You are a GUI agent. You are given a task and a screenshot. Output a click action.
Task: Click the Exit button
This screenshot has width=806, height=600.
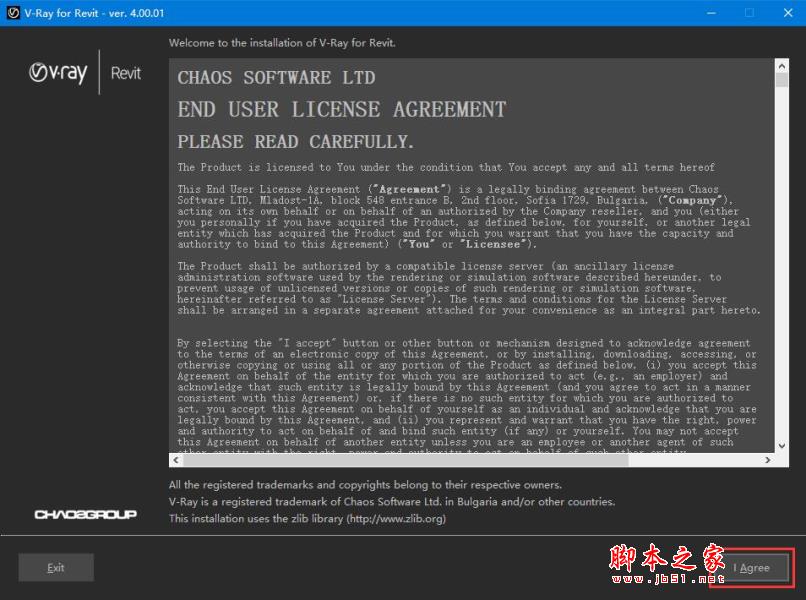[56, 568]
